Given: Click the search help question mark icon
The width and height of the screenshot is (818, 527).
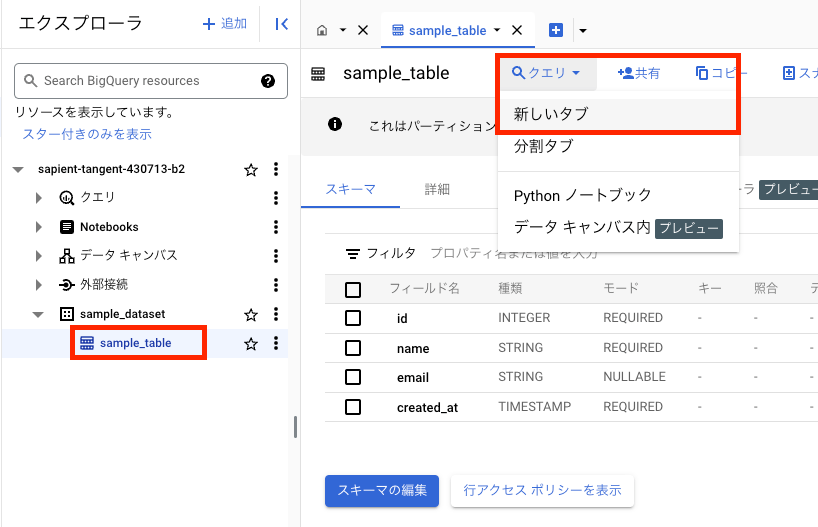Looking at the screenshot, I should 268,81.
